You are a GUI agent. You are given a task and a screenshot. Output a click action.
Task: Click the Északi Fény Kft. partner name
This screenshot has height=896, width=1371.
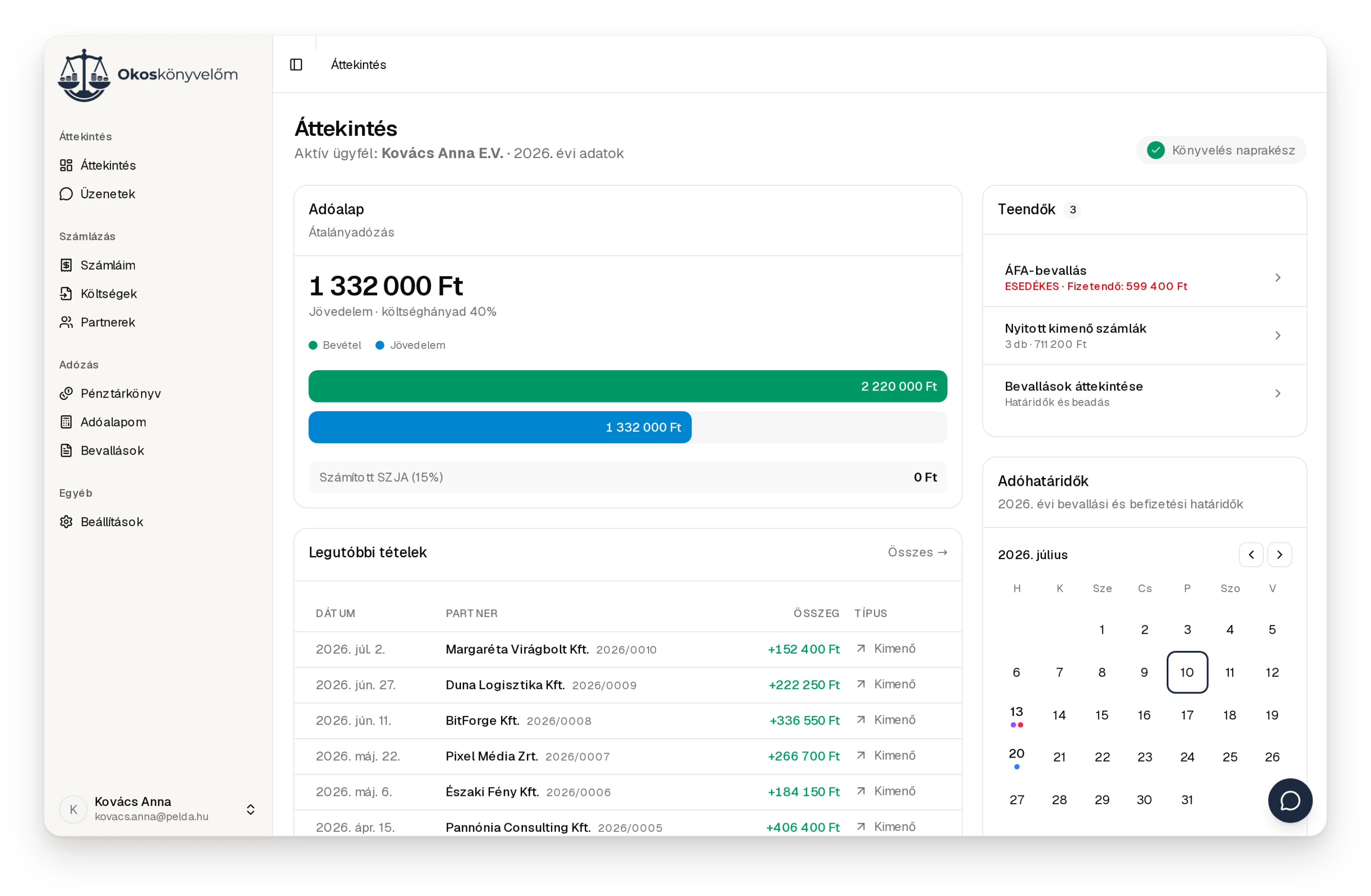coord(492,792)
